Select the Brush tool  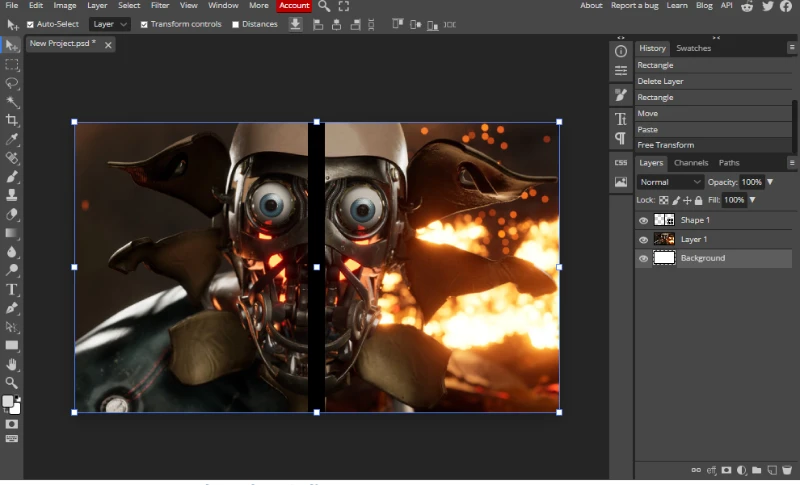pyautogui.click(x=11, y=176)
